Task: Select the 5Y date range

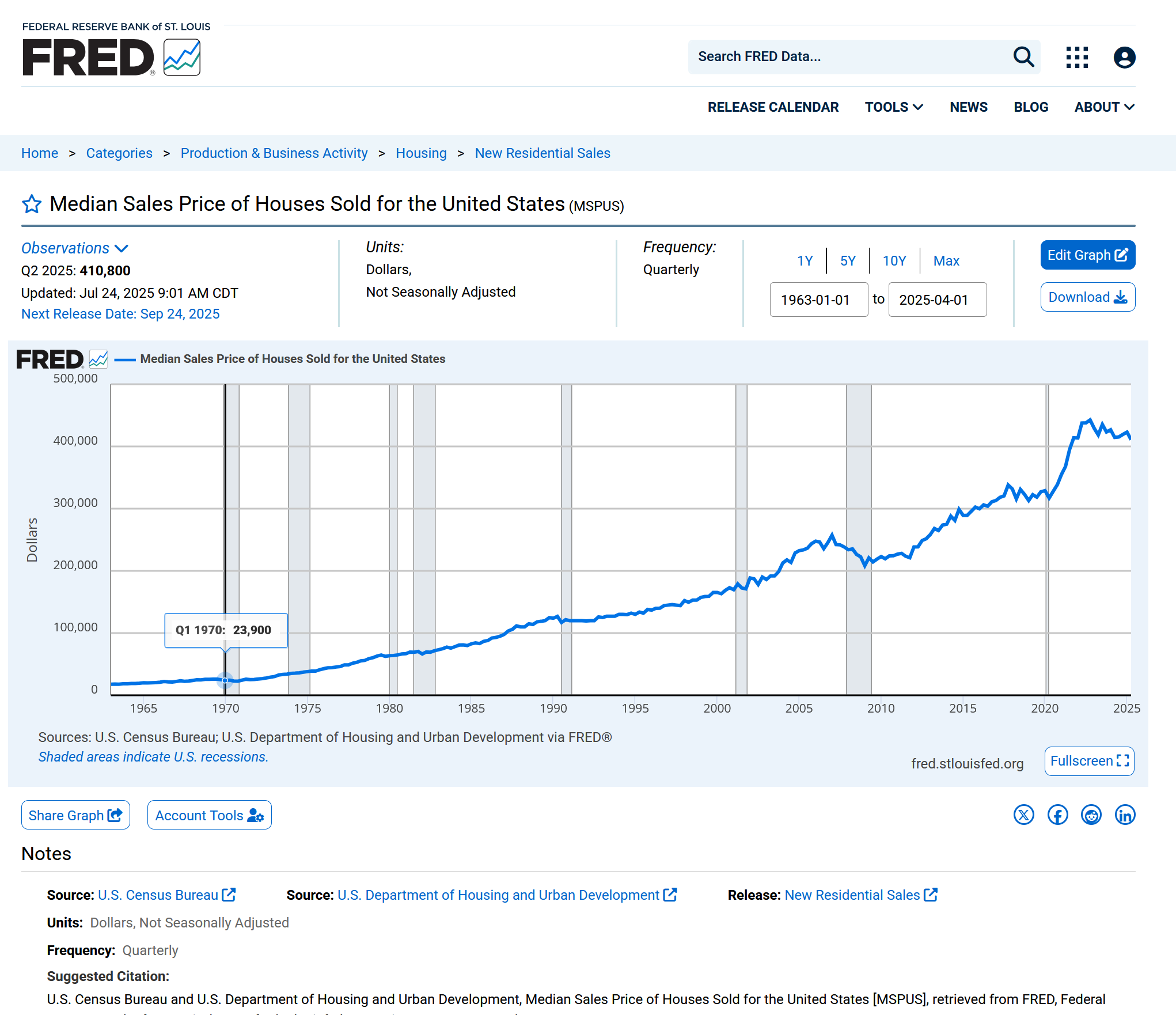Action: (847, 261)
